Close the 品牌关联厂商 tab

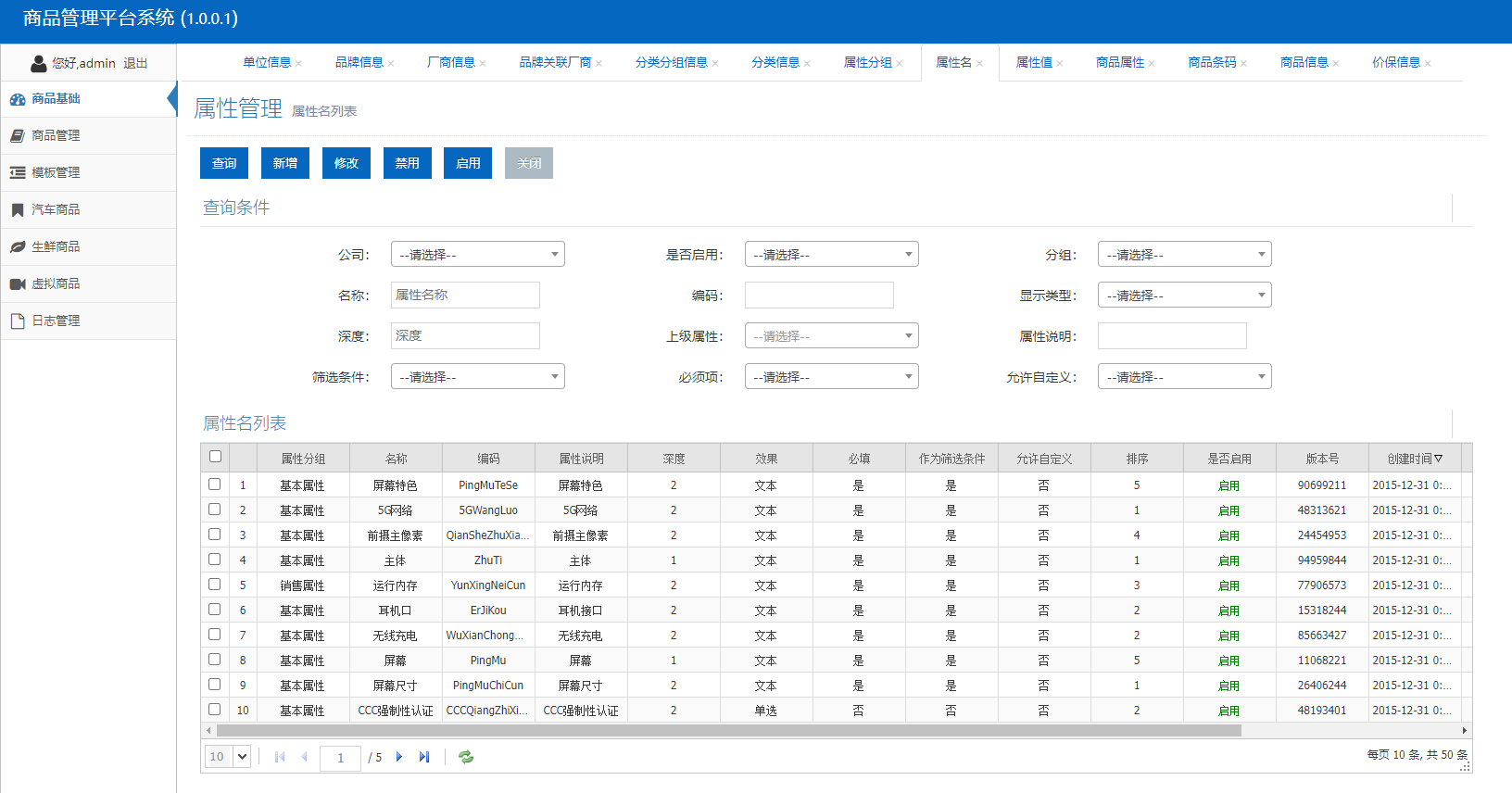598,64
